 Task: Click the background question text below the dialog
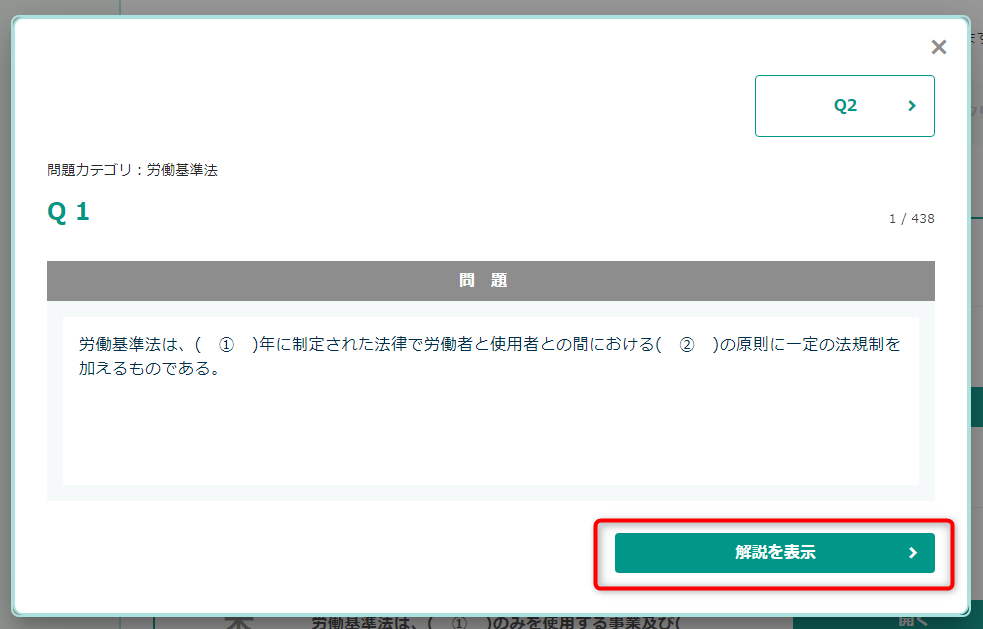click(x=495, y=623)
